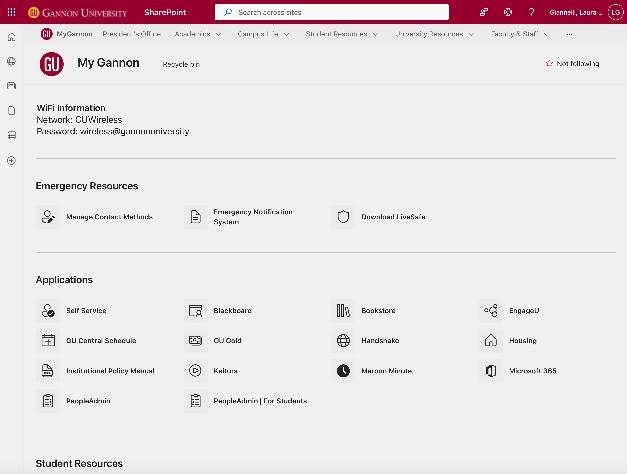Click the large GU site logo
This screenshot has width=627, height=474.
pos(52,64)
